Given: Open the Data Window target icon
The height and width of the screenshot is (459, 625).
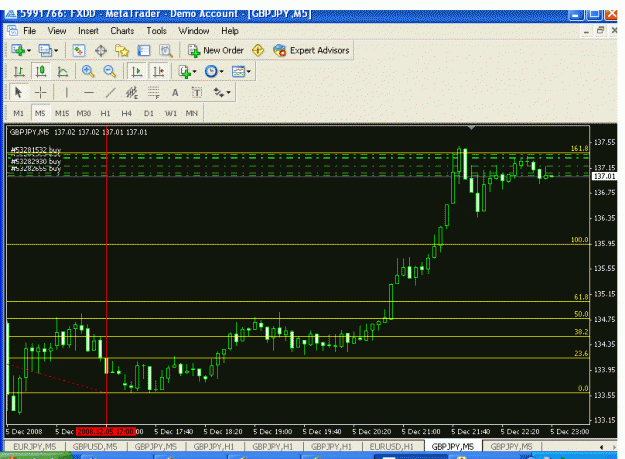Looking at the screenshot, I should click(101, 51).
